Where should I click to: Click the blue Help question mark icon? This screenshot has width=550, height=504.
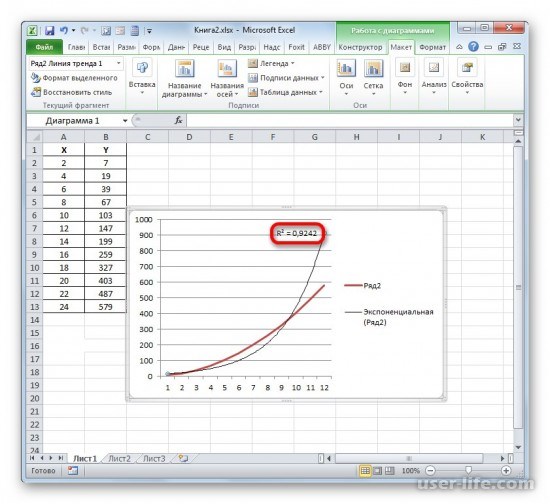point(473,47)
